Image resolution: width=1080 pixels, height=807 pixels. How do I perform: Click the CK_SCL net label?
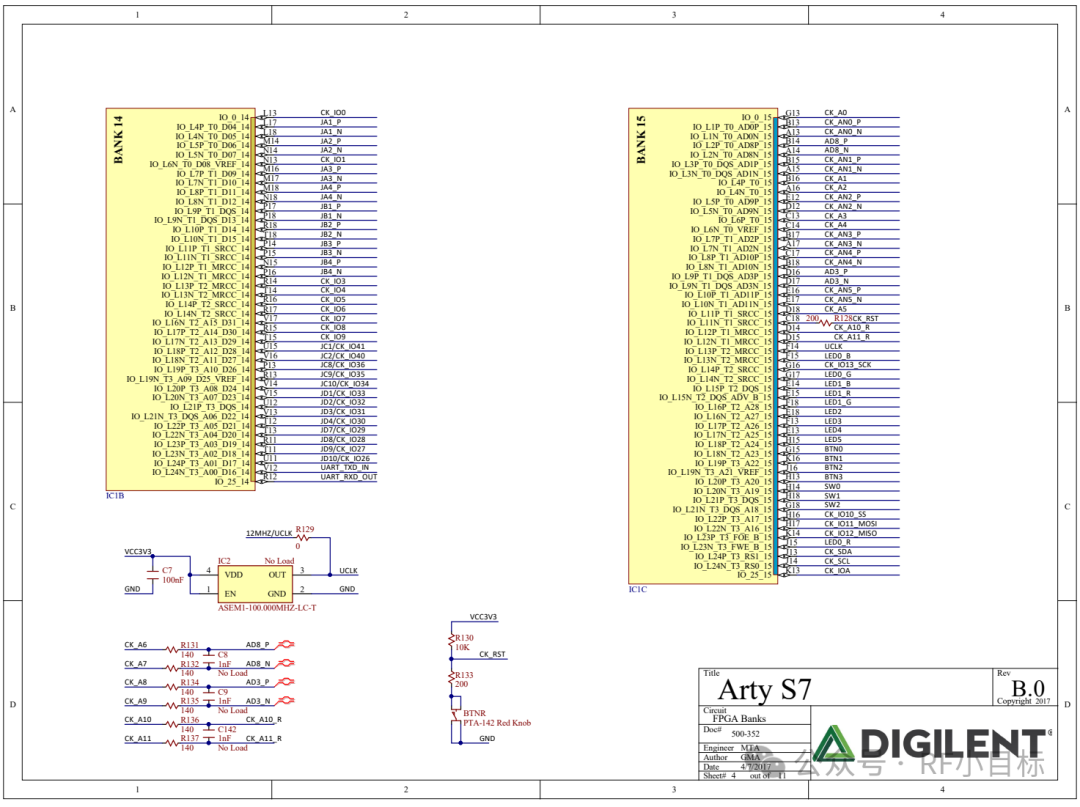[837, 561]
